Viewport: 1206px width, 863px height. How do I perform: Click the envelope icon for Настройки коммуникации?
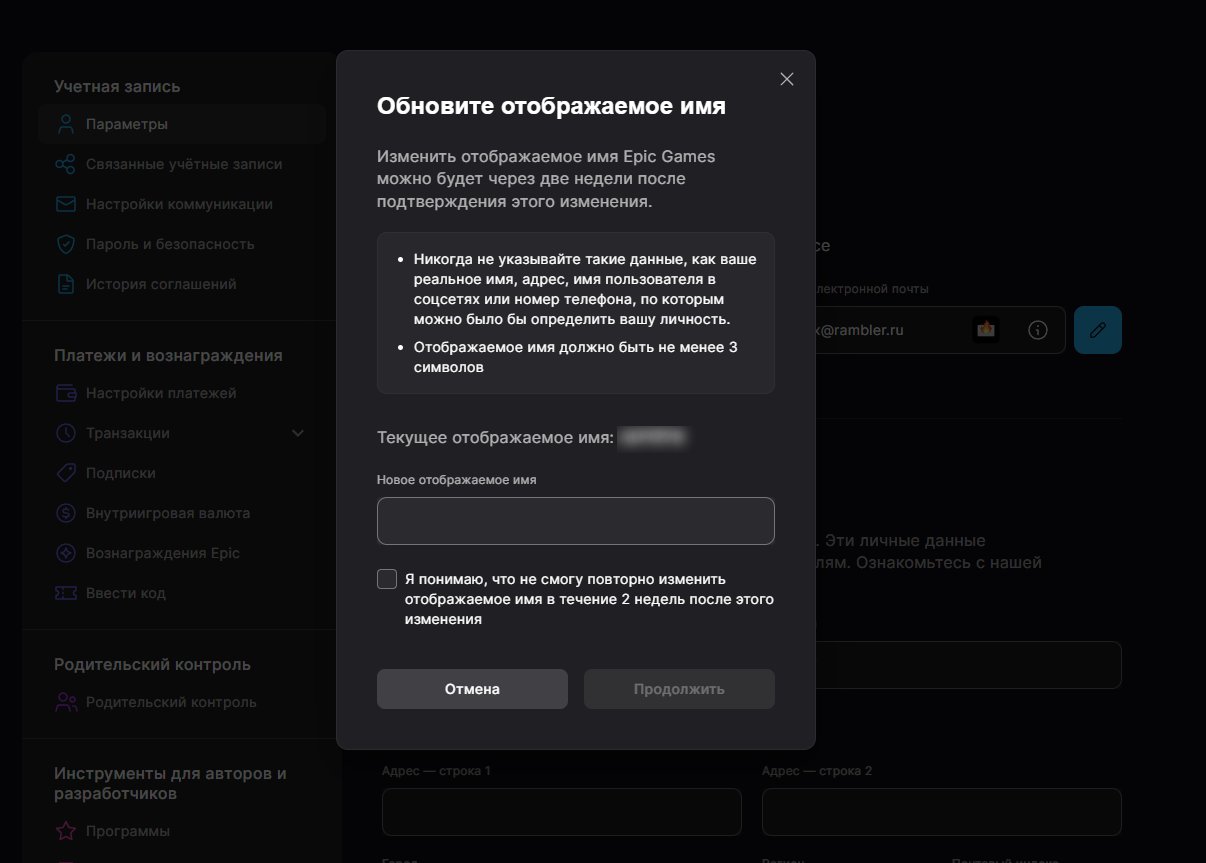point(66,204)
